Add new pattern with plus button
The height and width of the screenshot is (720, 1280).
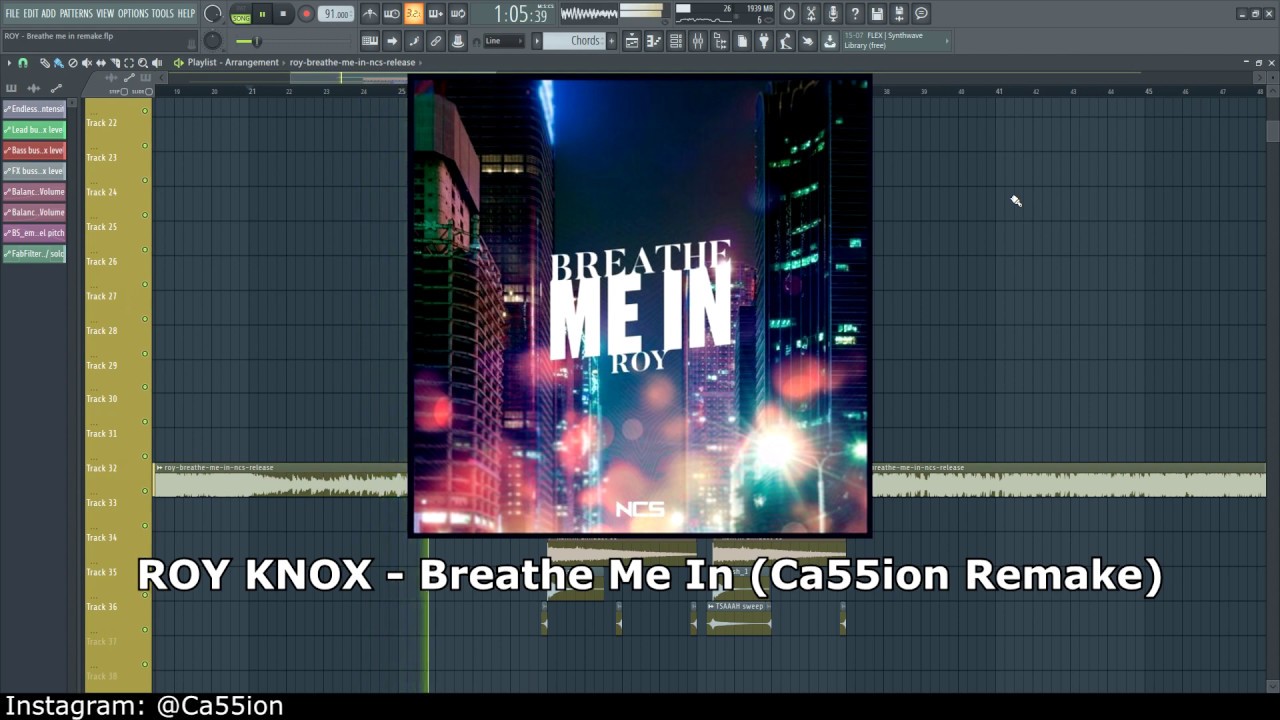612,41
